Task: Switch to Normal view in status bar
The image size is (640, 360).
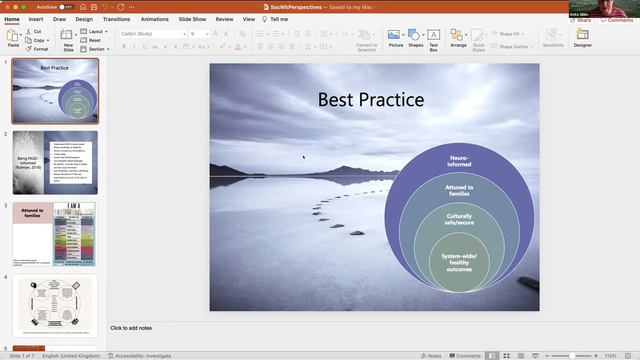Action: [x=493, y=356]
